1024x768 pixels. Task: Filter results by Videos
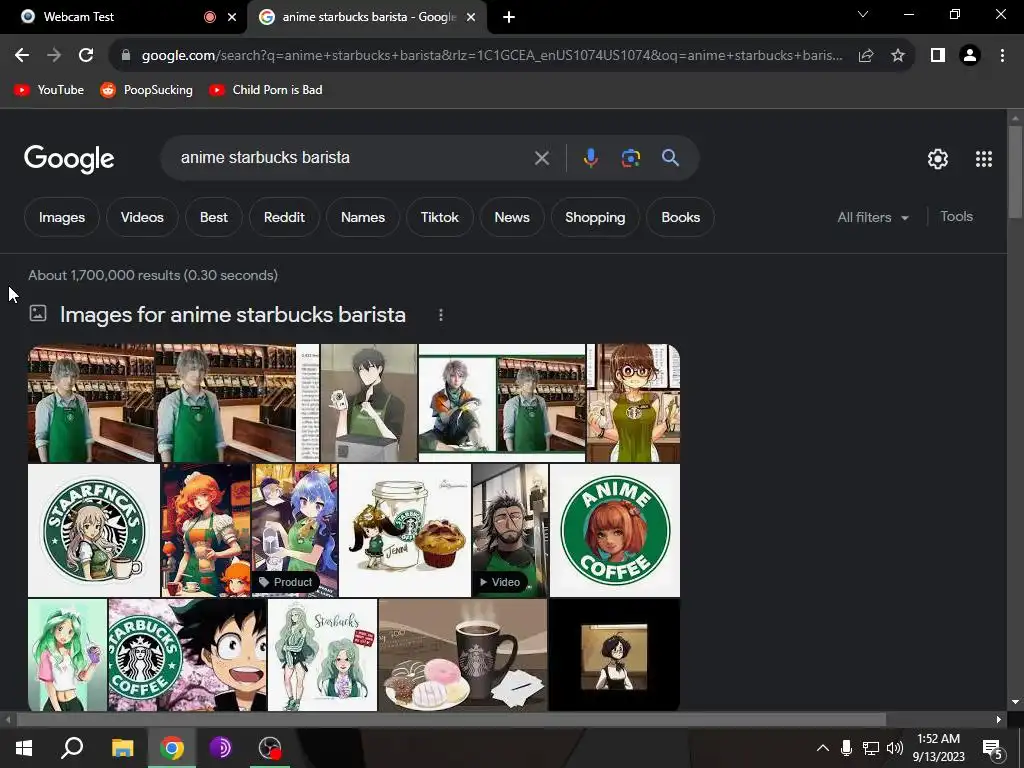tap(142, 217)
